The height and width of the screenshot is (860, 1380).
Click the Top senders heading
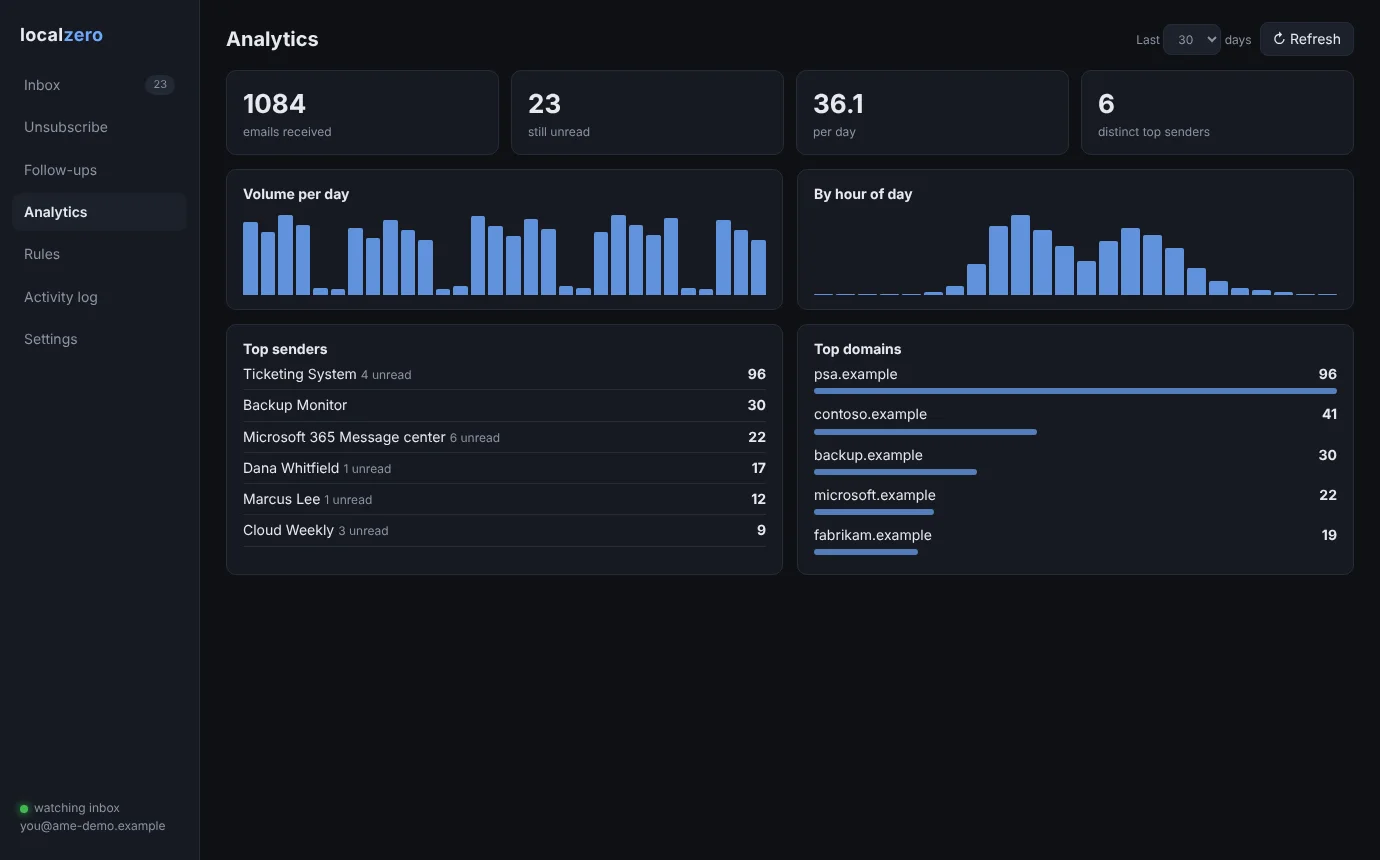[285, 349]
